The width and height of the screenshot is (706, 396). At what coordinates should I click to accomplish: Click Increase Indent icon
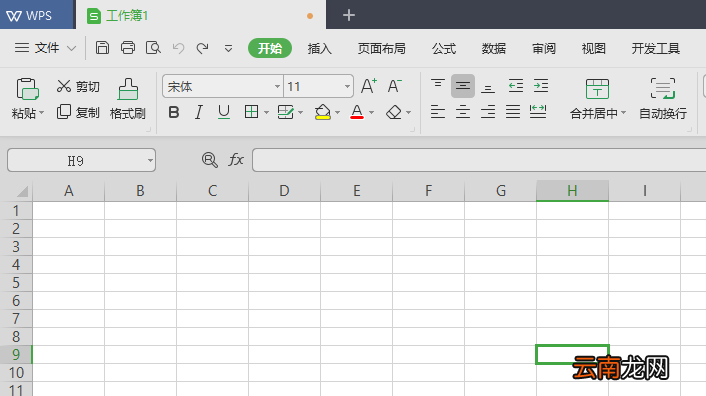(x=541, y=86)
